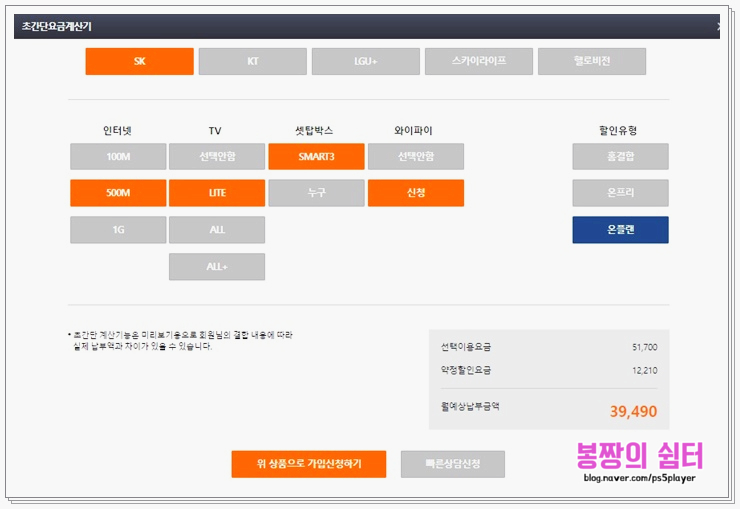This screenshot has width=740, height=509.
Task: Switch to the LGU+ carrier tab
Action: coord(366,61)
